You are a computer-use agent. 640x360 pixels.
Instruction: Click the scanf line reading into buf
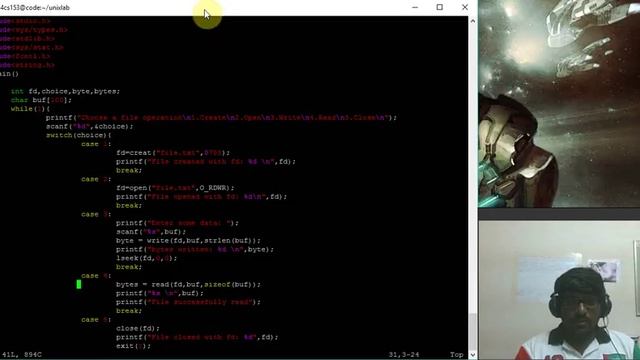(151, 232)
